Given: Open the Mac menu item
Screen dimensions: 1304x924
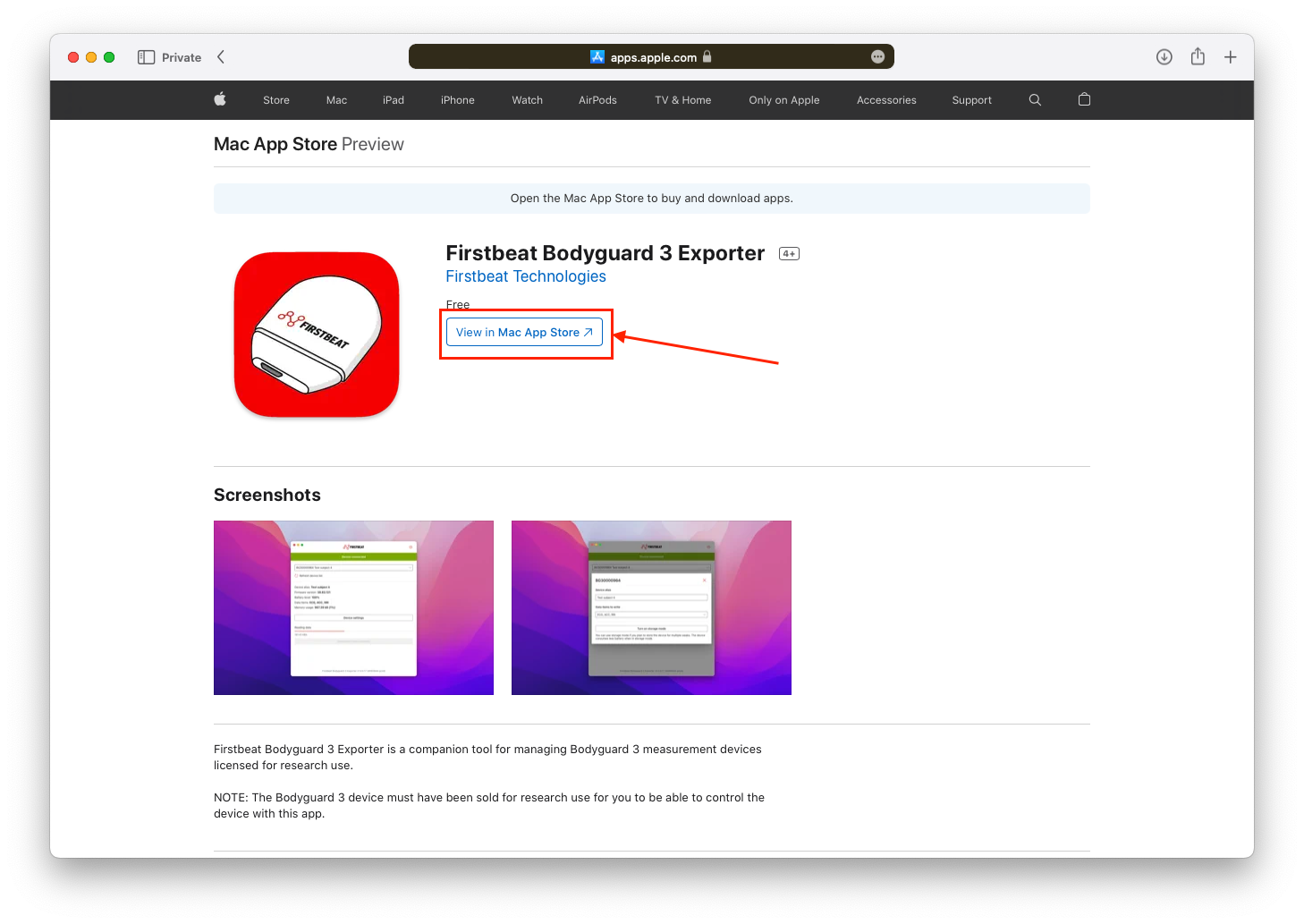Looking at the screenshot, I should 336,100.
